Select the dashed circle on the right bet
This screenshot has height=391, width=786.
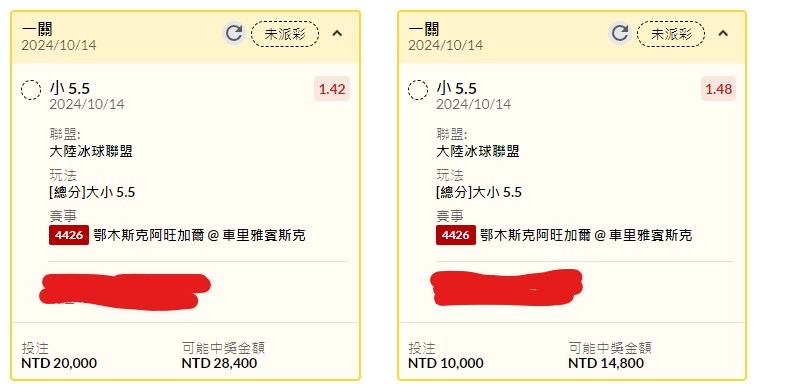click(x=418, y=90)
